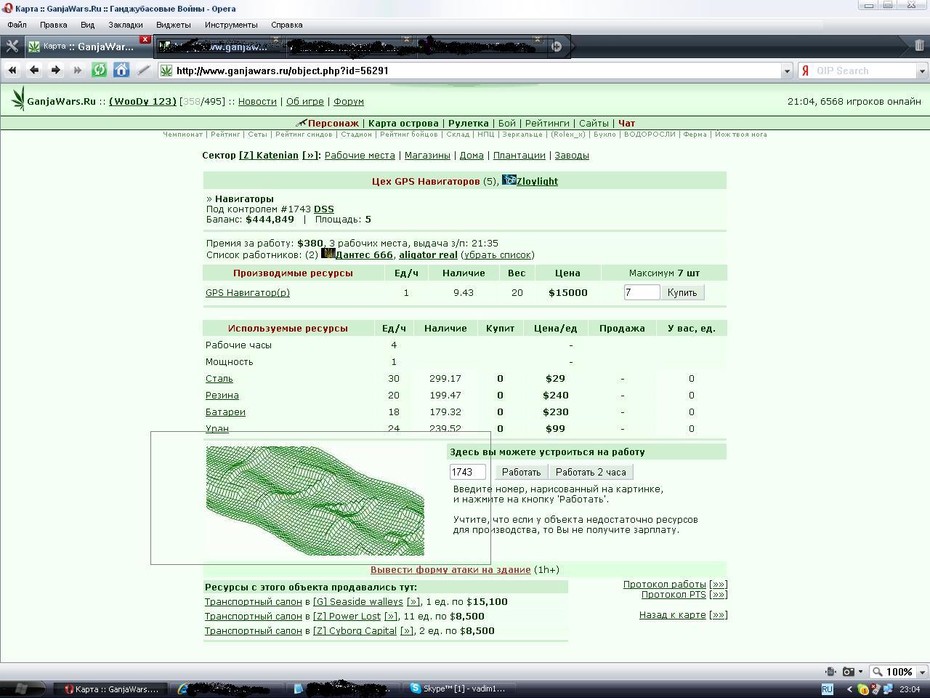
Task: Open the Инструменты menu
Action: pyautogui.click(x=231, y=25)
